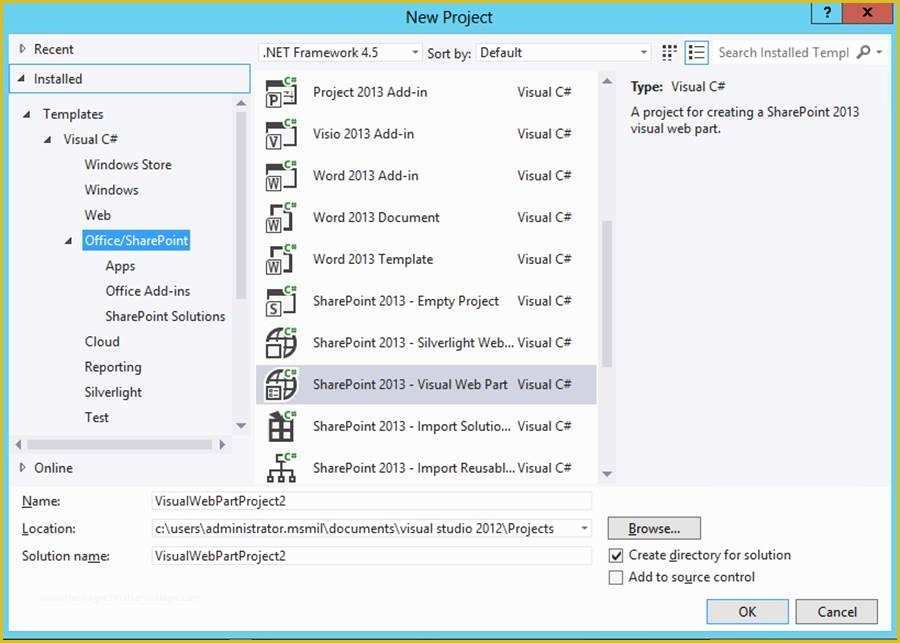Switch templates to medium list view
This screenshot has width=900, height=643.
tap(697, 53)
